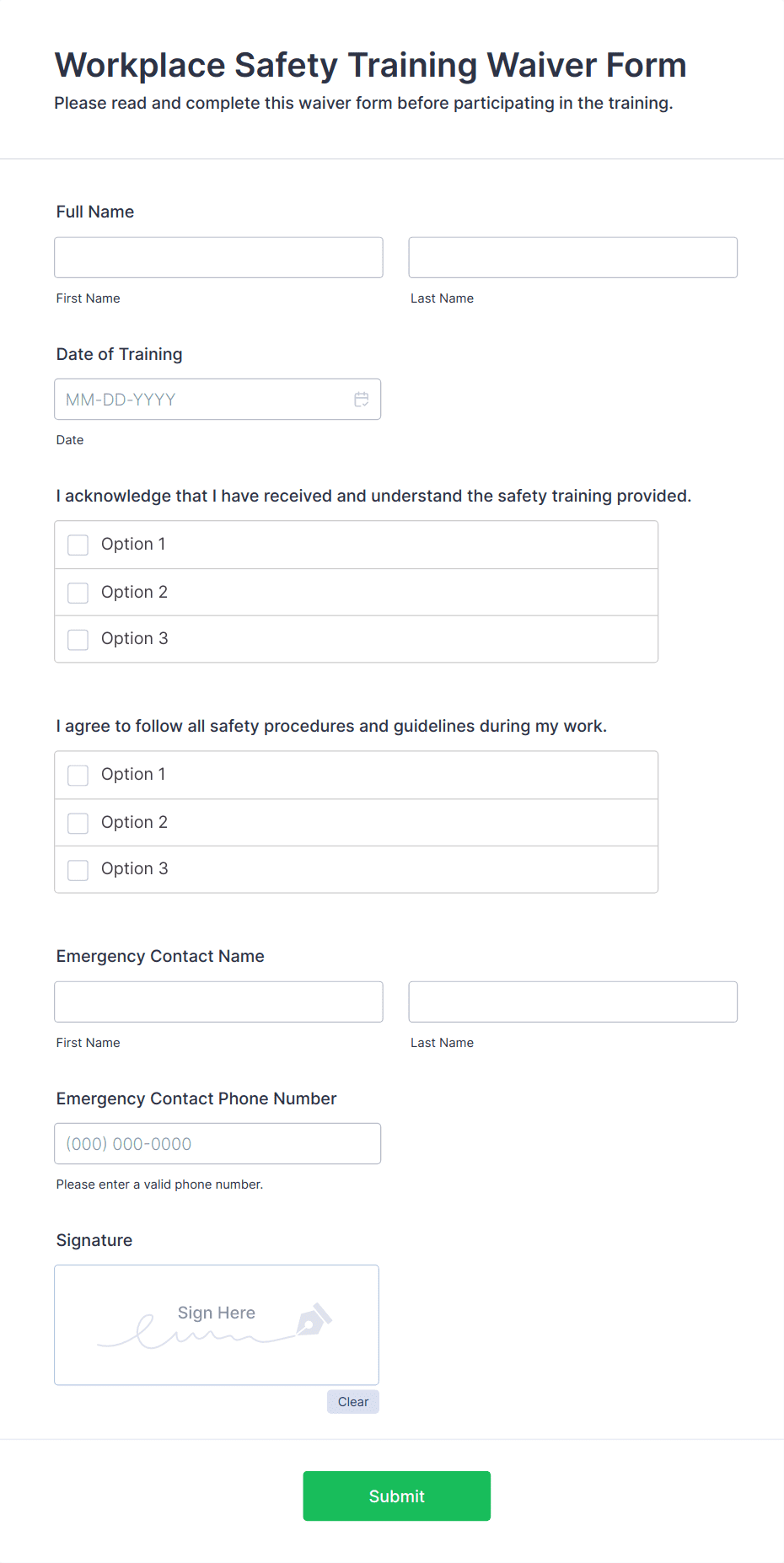Click the MM-DD-YYYY date placeholder

coord(120,399)
